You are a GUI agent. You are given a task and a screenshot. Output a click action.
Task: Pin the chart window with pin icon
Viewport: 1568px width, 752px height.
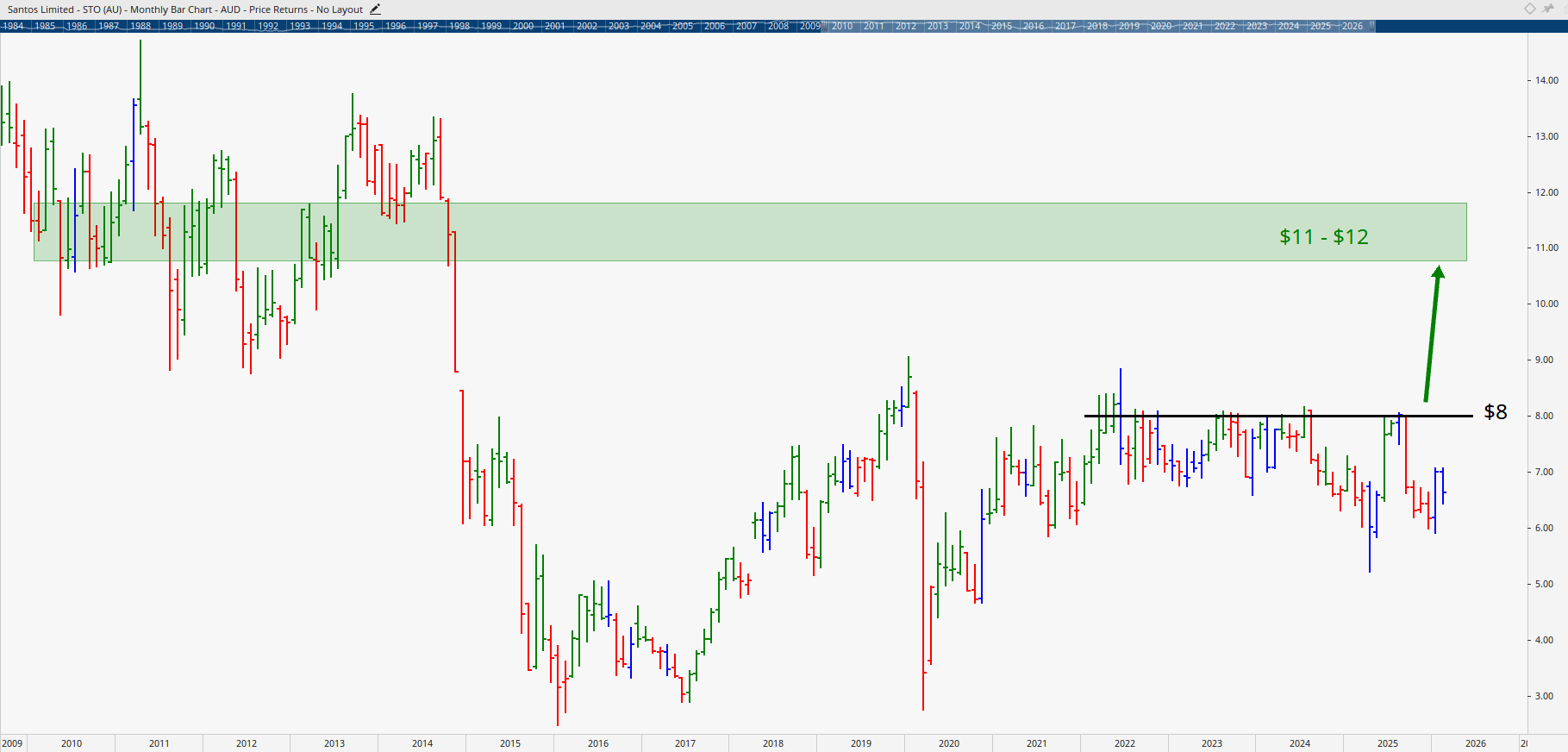(1548, 9)
